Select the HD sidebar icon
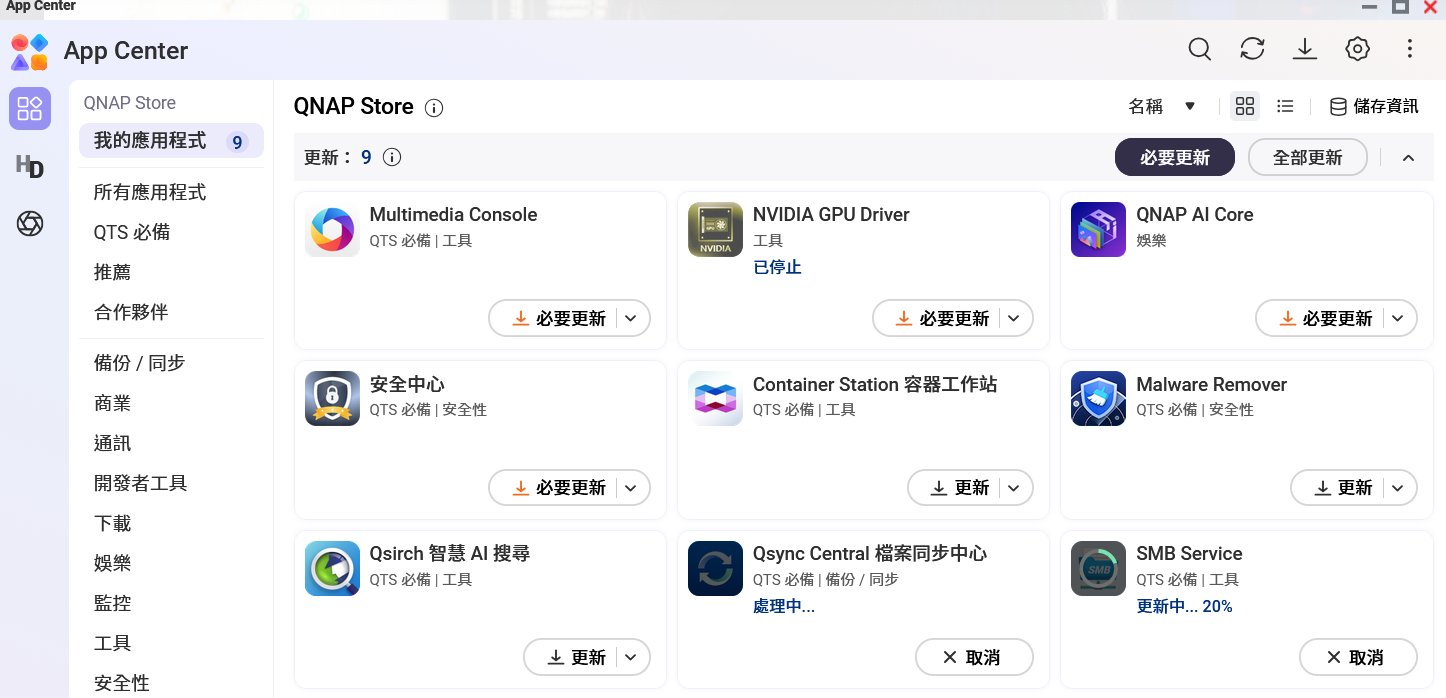 [x=30, y=167]
